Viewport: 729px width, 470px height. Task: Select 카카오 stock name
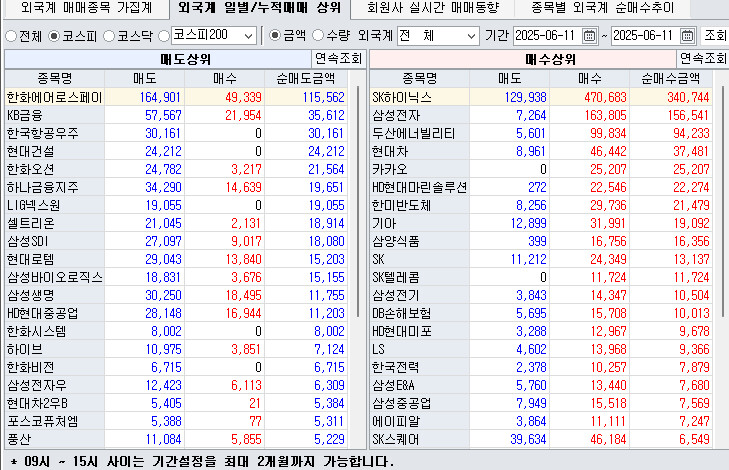coord(390,169)
